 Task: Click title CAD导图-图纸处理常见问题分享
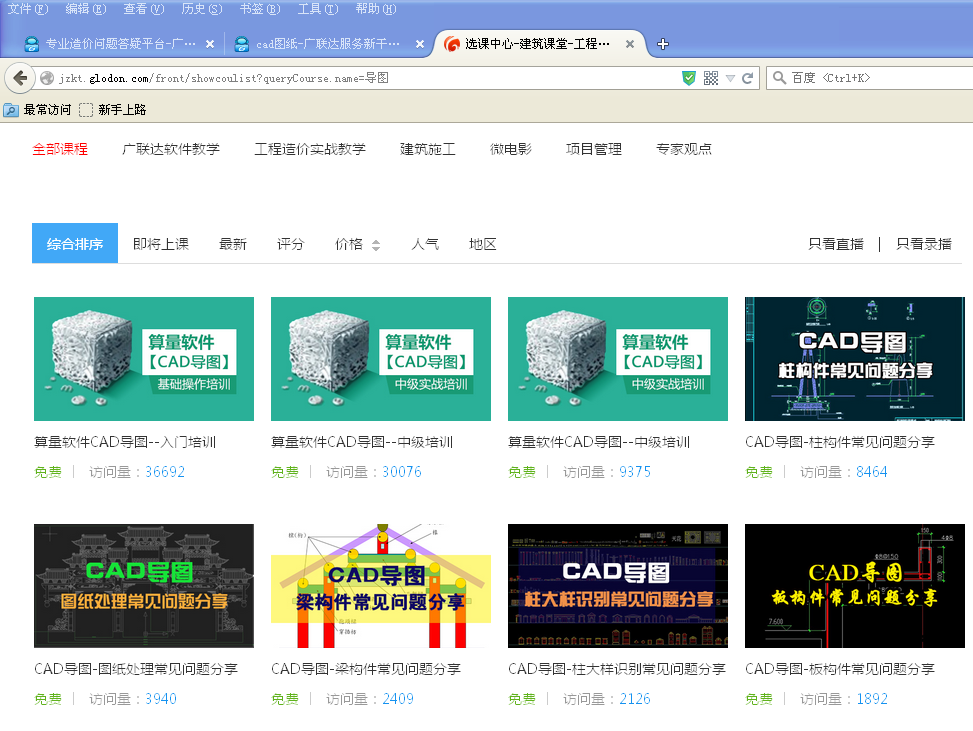(136, 669)
